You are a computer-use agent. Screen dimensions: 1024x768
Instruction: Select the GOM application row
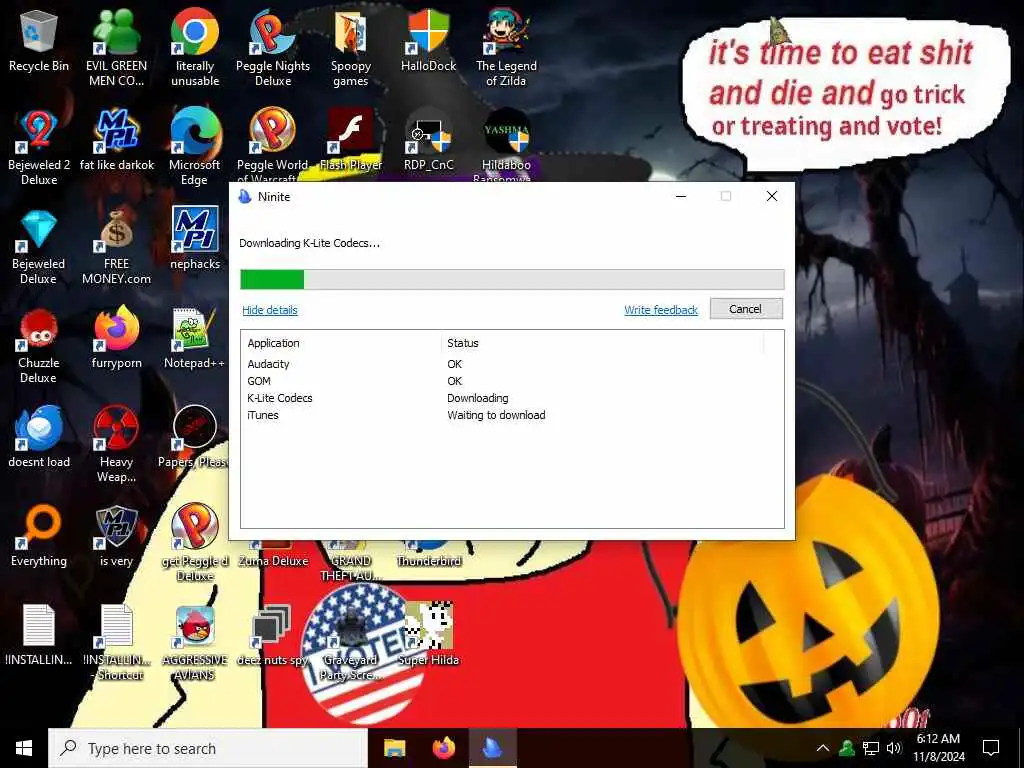[x=511, y=381]
